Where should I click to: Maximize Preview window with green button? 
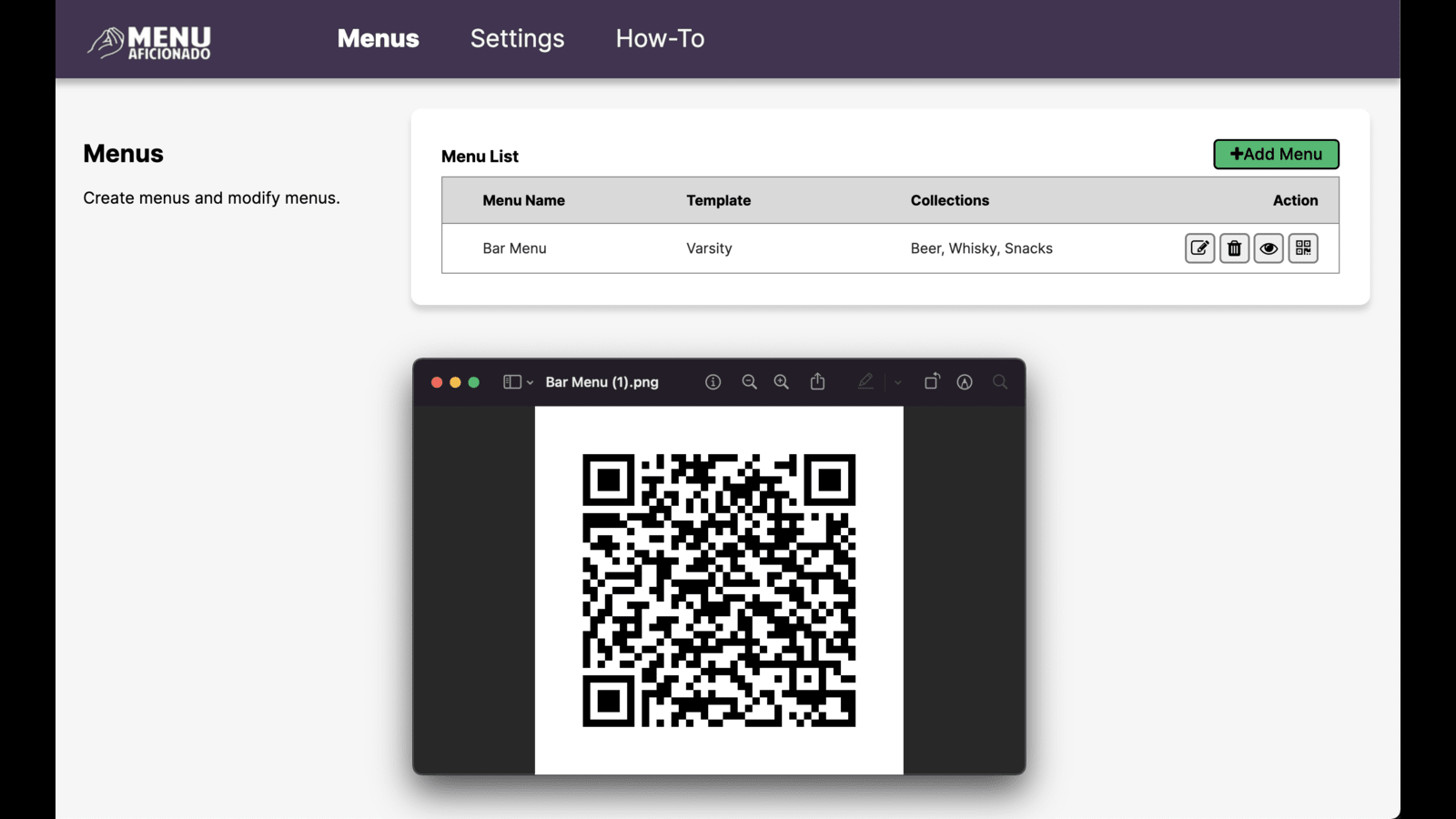tap(473, 382)
